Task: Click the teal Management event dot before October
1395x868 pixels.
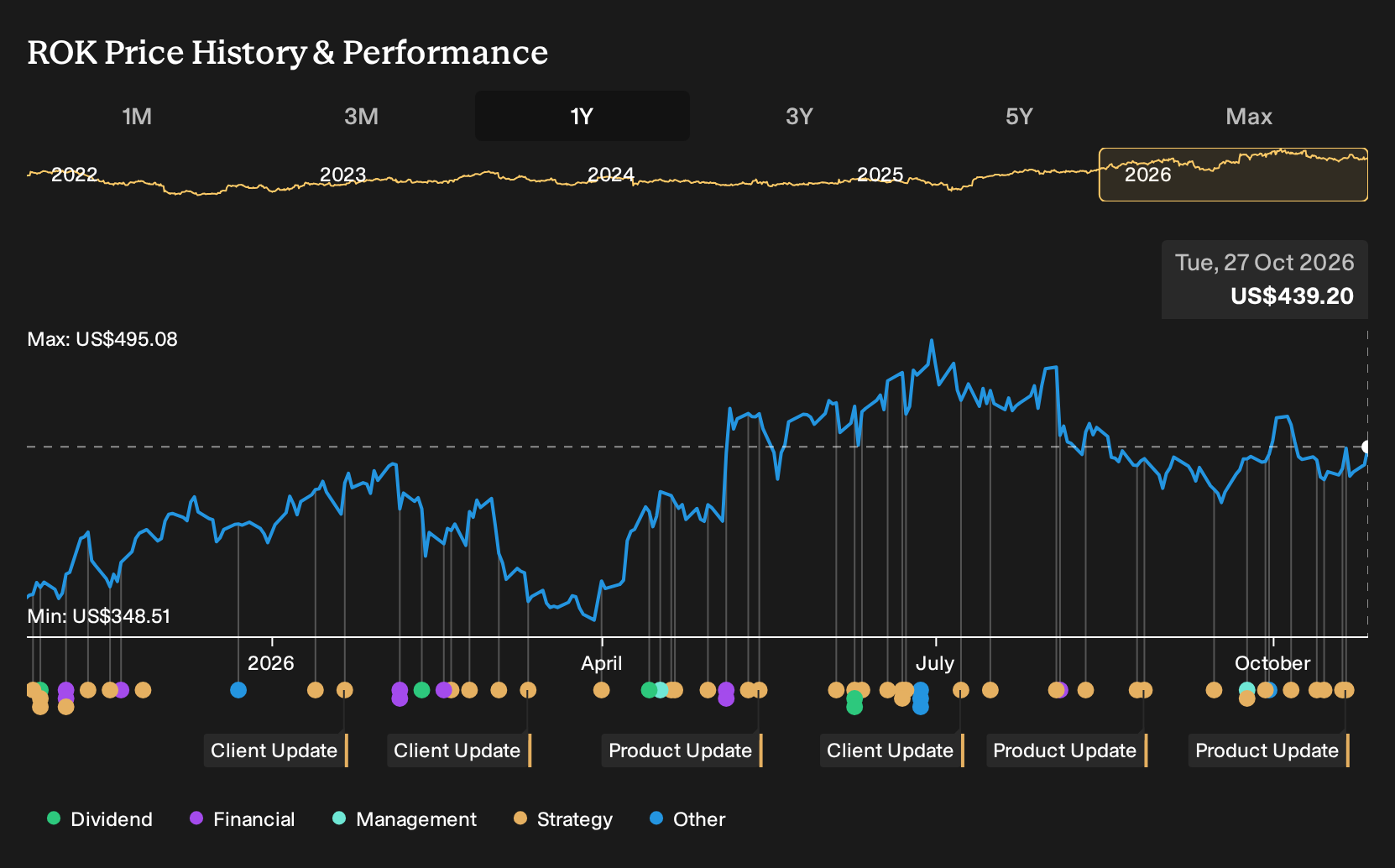Action: [x=1246, y=689]
